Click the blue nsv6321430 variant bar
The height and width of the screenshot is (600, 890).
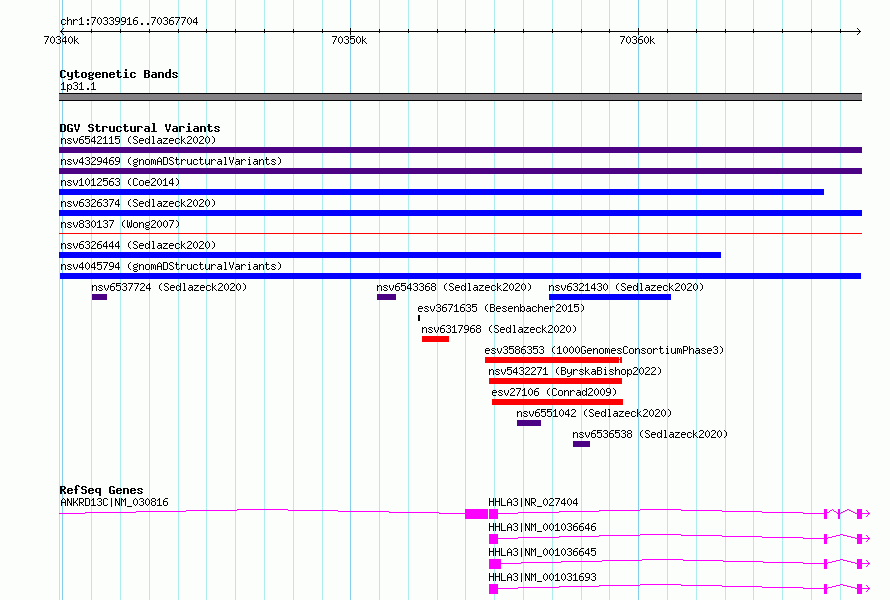click(x=610, y=297)
